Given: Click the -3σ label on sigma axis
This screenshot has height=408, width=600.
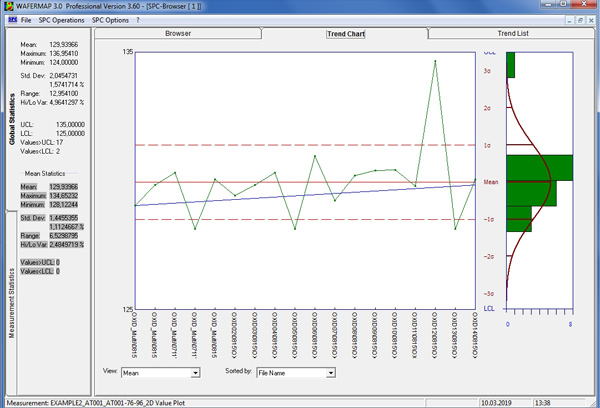Looking at the screenshot, I should 489,294.
